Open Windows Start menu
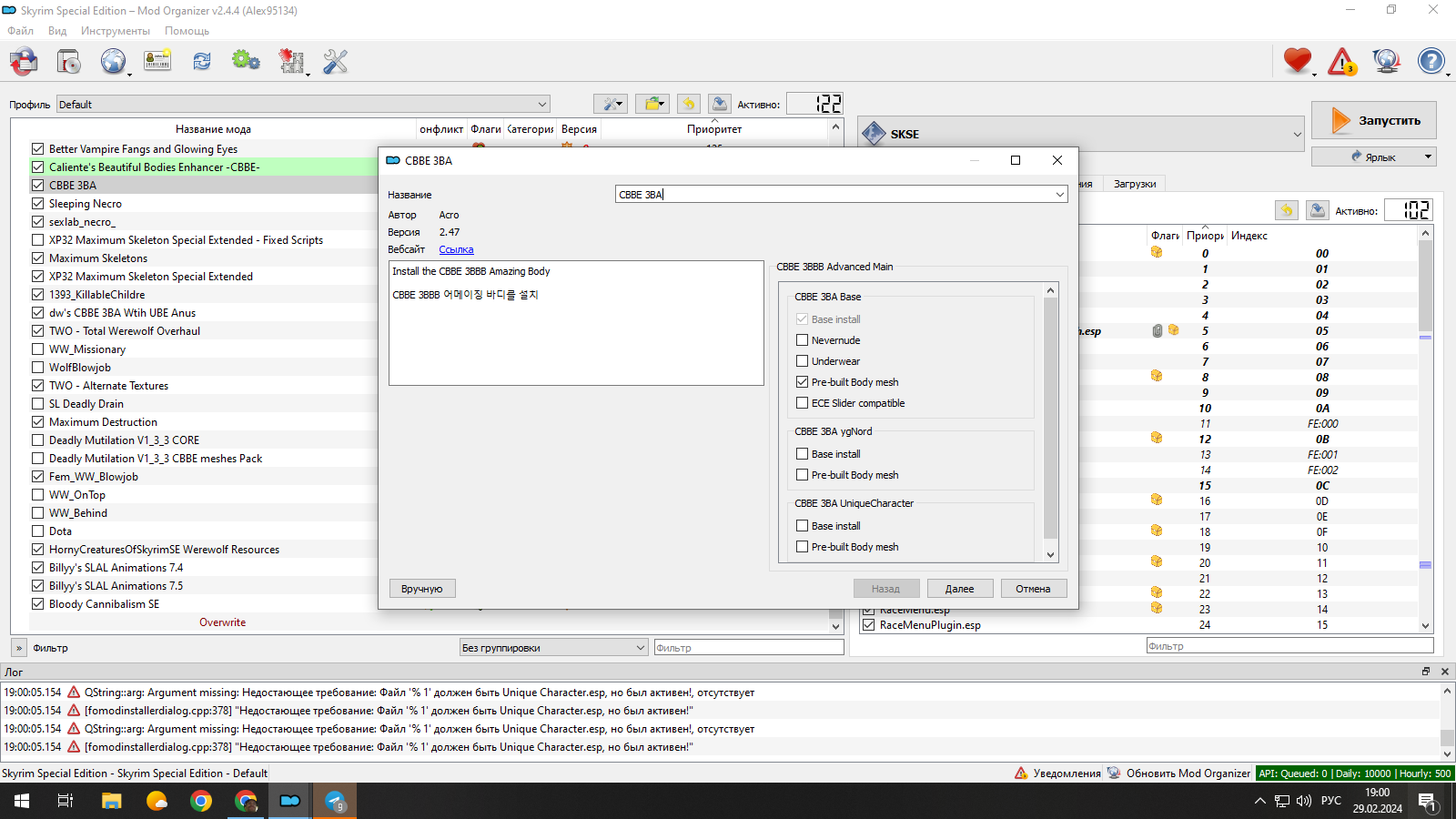 click(x=22, y=801)
